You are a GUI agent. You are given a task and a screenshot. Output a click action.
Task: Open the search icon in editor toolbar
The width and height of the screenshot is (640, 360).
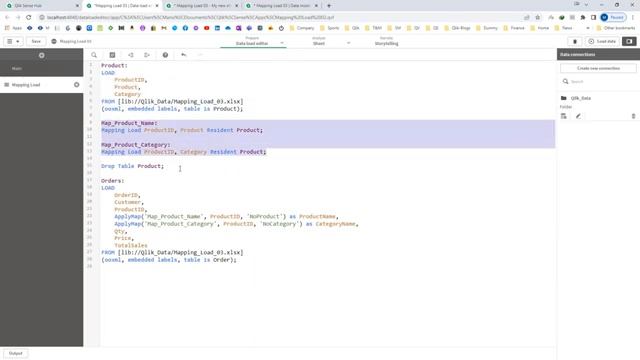click(x=94, y=55)
